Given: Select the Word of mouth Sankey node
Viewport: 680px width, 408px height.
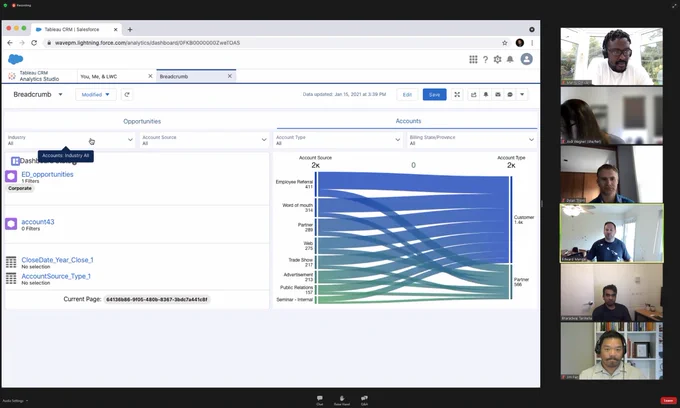Looking at the screenshot, I should [x=316, y=207].
